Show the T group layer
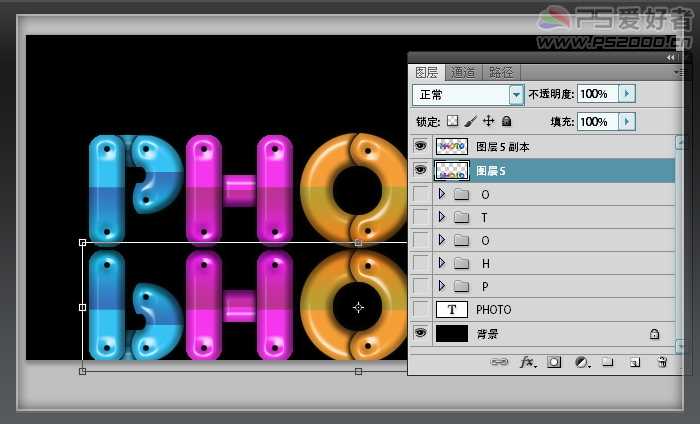 pos(420,217)
